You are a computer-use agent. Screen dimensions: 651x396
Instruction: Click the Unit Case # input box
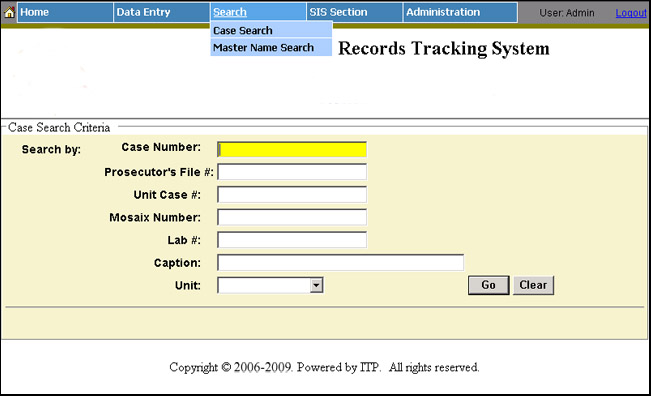[292, 195]
